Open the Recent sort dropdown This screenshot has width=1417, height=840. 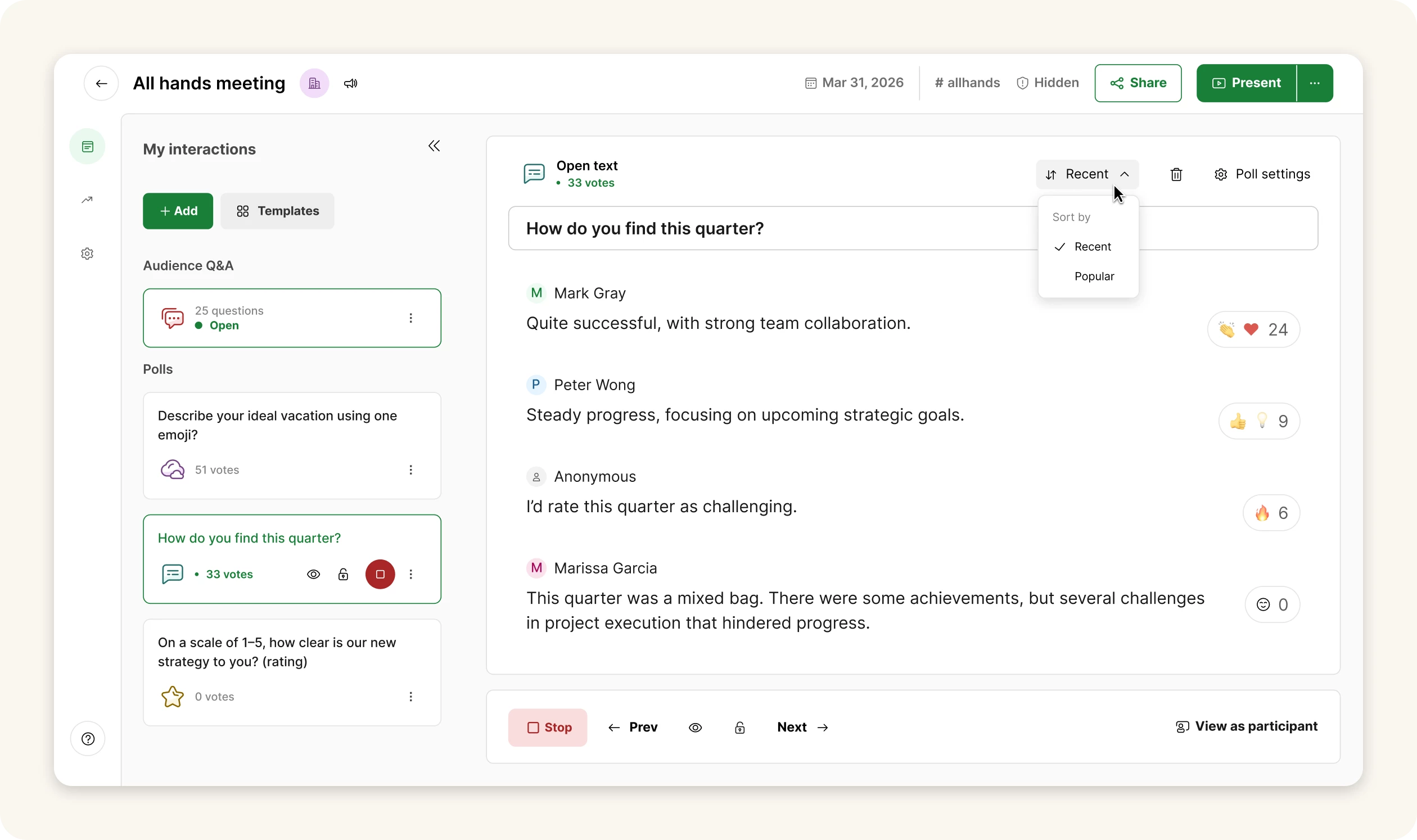tap(1087, 174)
